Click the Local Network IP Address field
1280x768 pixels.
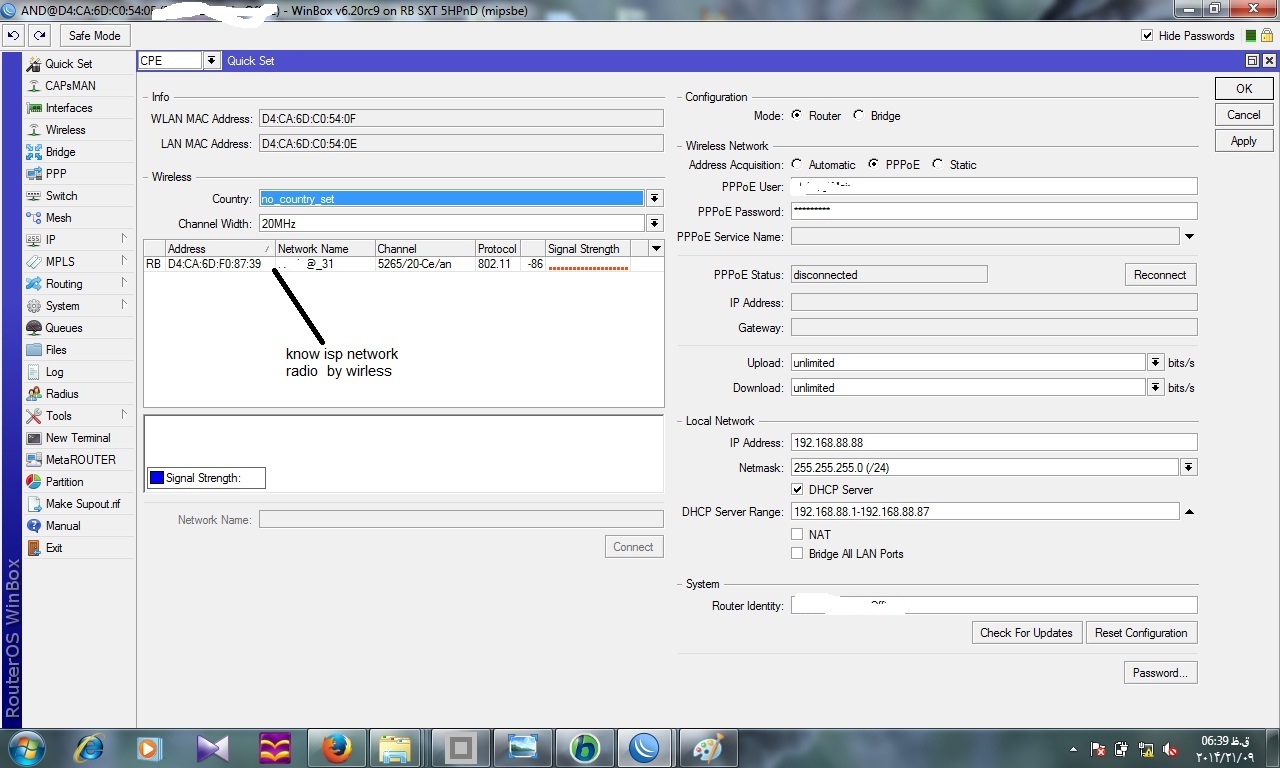994,442
